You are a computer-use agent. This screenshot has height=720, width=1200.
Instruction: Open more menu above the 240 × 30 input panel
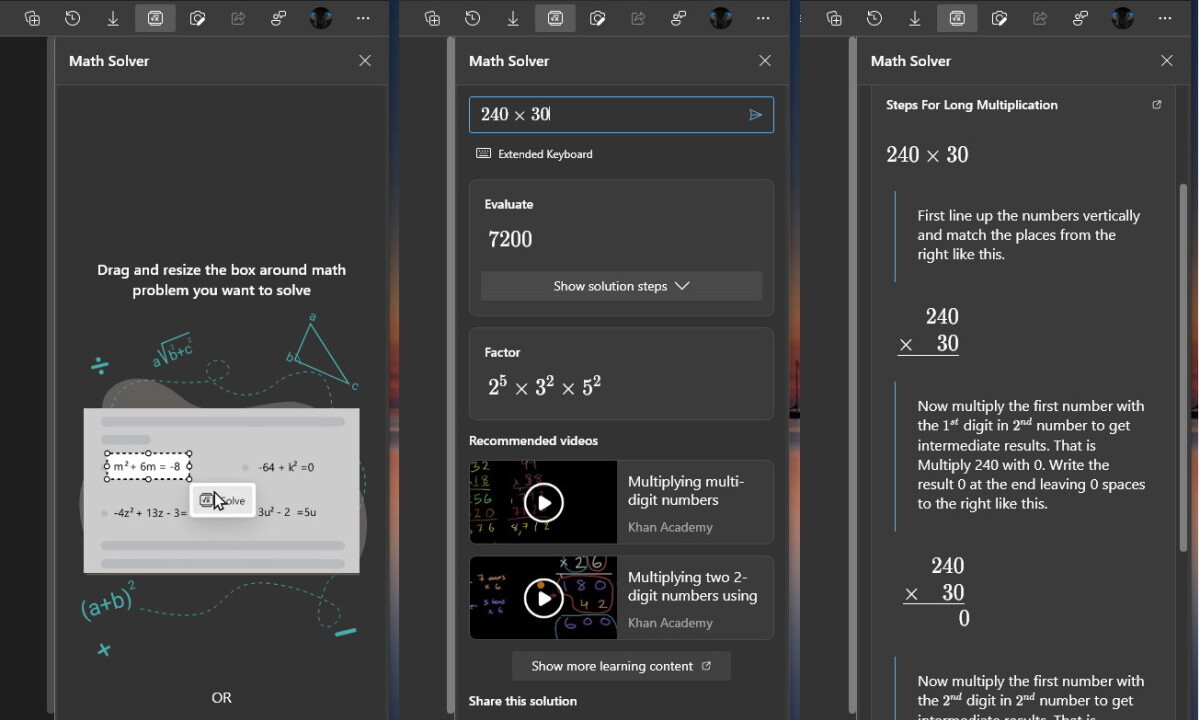(x=763, y=18)
